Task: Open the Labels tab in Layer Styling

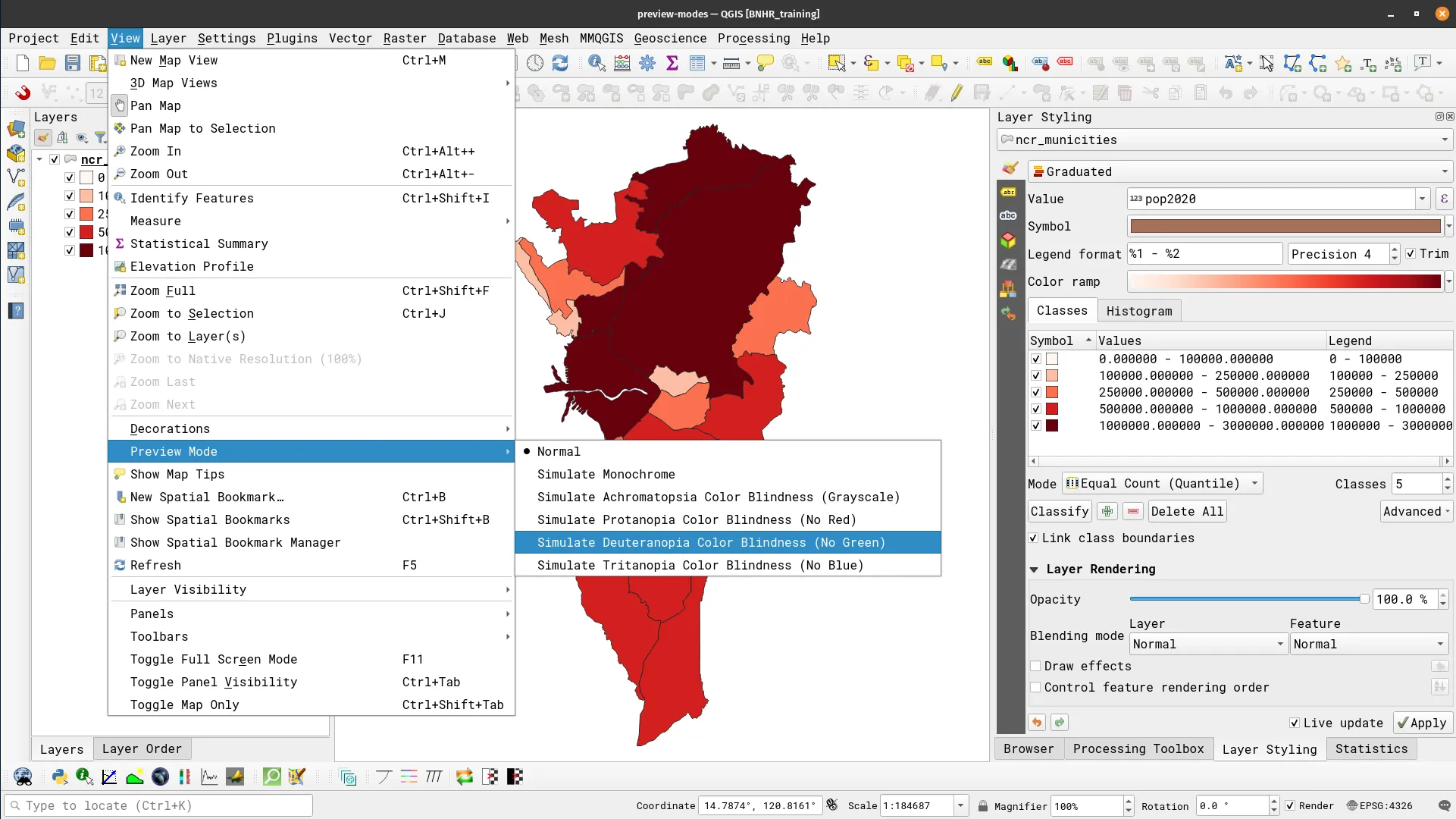Action: 1009,193
